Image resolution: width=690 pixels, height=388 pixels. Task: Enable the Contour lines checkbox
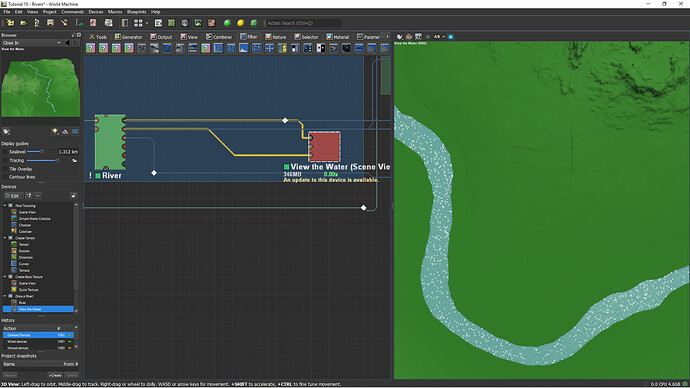click(x=5, y=177)
